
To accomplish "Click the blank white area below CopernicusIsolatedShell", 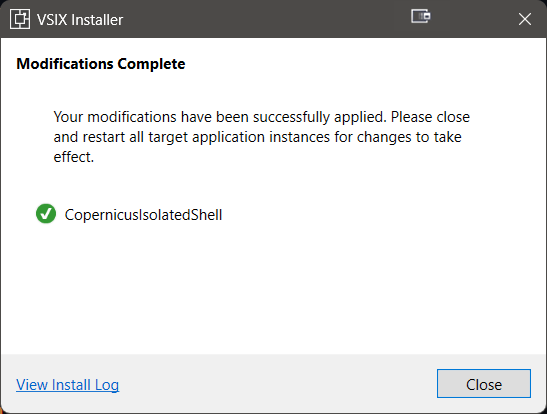I will [x=272, y=286].
